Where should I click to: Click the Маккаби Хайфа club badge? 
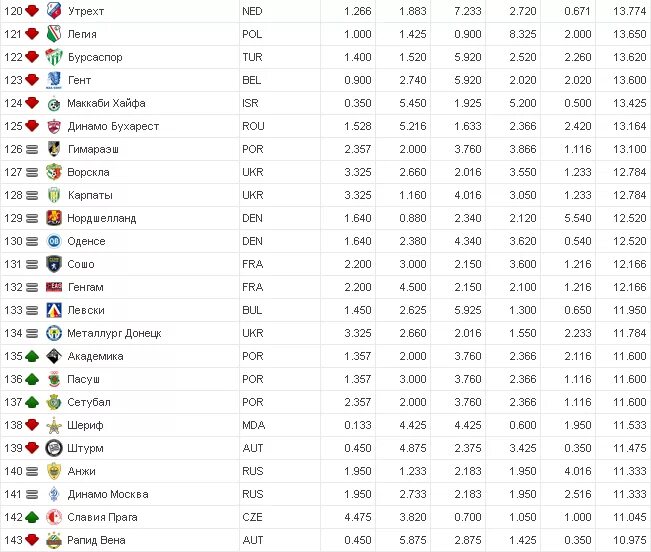[54, 103]
